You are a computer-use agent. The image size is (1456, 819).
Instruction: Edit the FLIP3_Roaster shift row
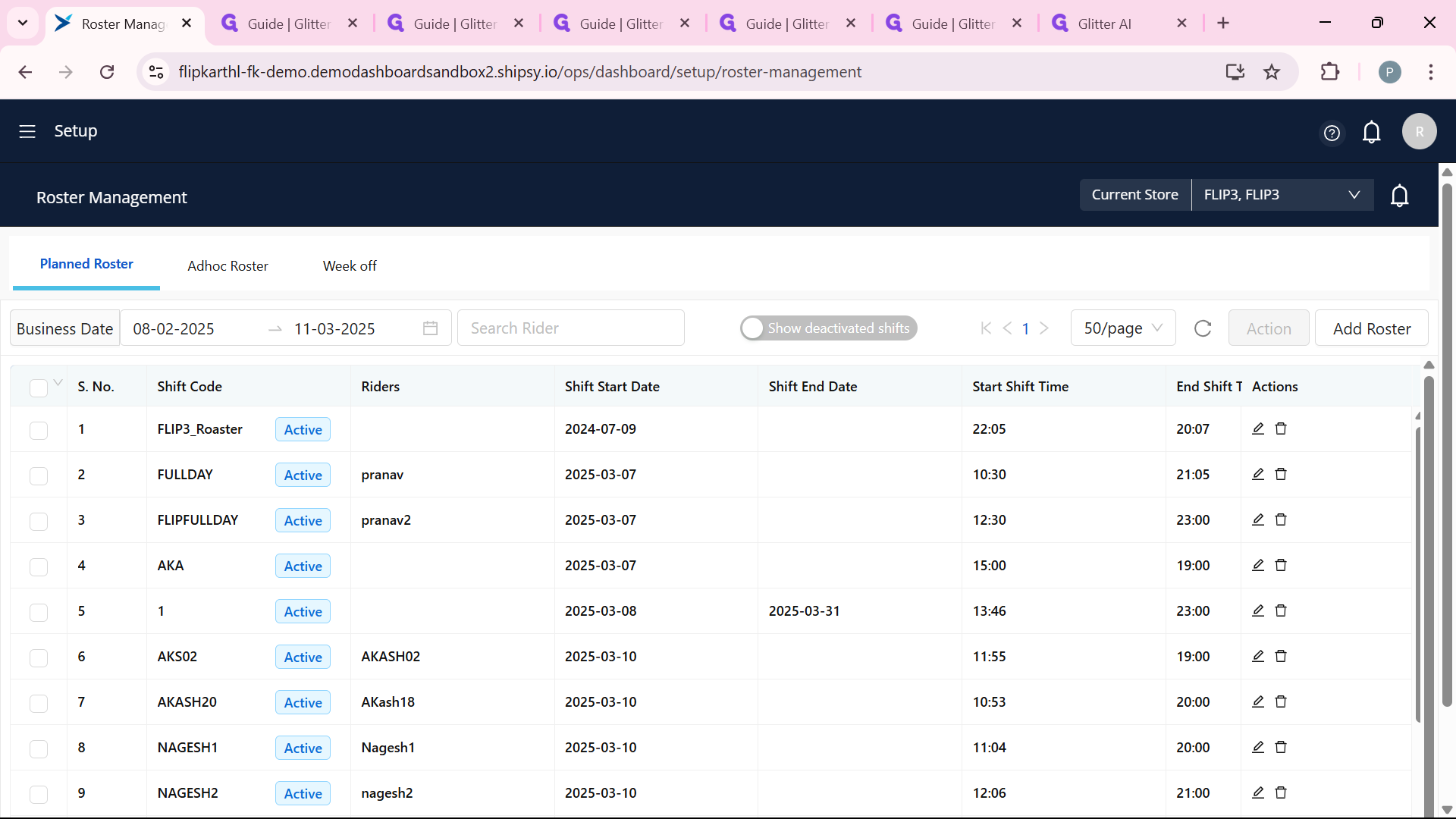[x=1258, y=428]
